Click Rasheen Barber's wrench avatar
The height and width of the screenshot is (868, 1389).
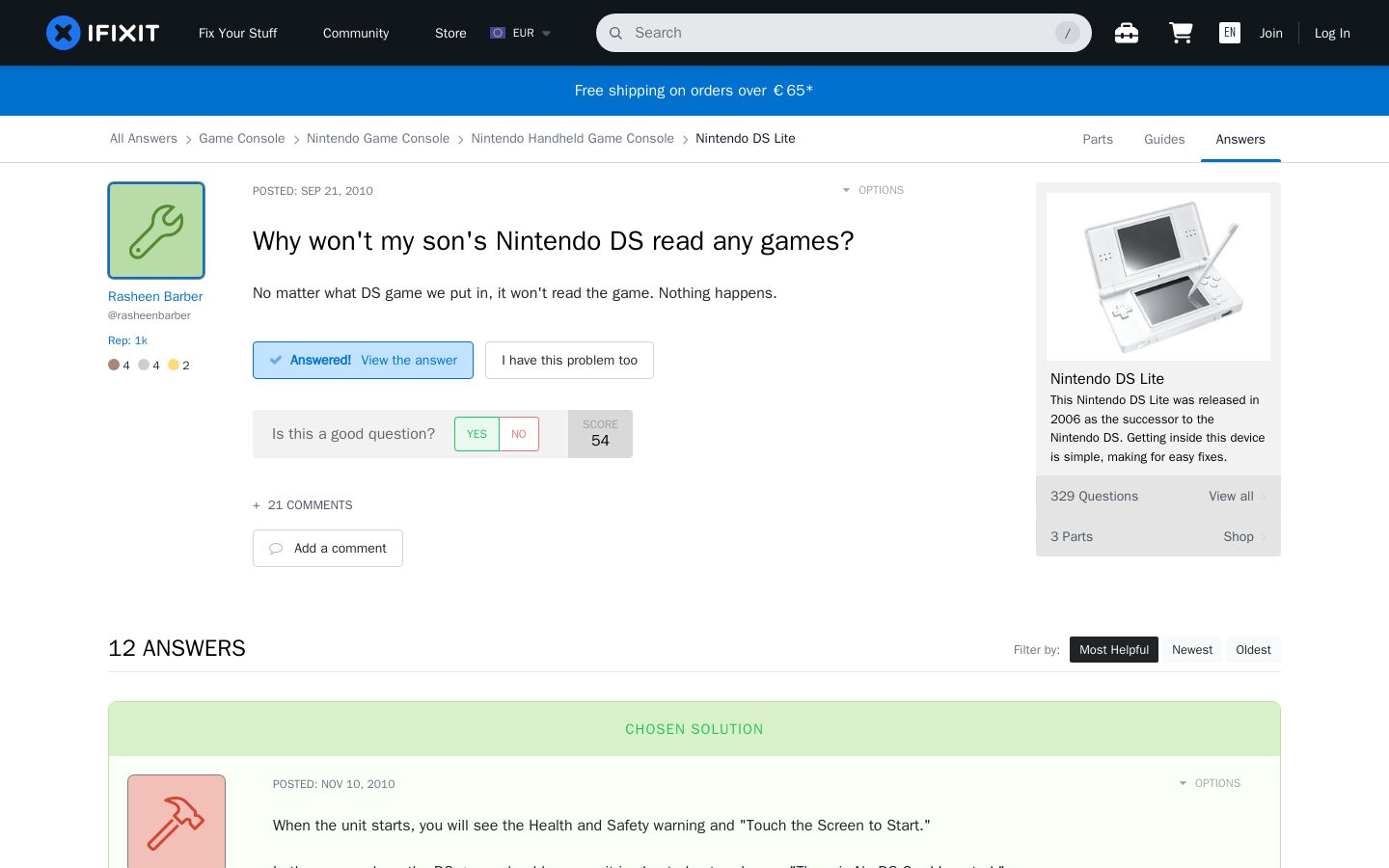[156, 231]
